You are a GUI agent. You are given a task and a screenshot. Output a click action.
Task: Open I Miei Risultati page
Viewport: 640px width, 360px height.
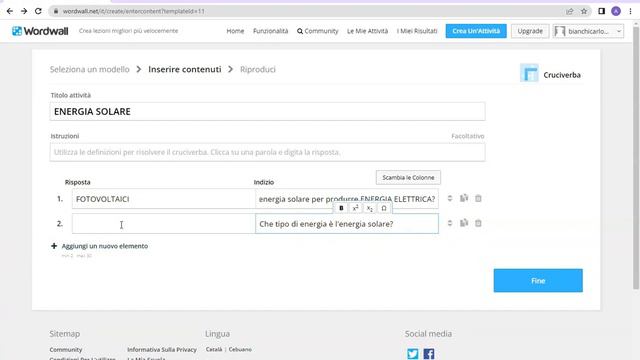(x=417, y=31)
